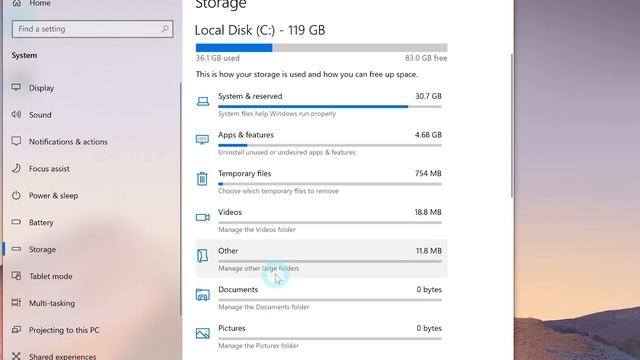The image size is (640, 360).
Task: Click the Home icon in sidebar
Action: 16,3
